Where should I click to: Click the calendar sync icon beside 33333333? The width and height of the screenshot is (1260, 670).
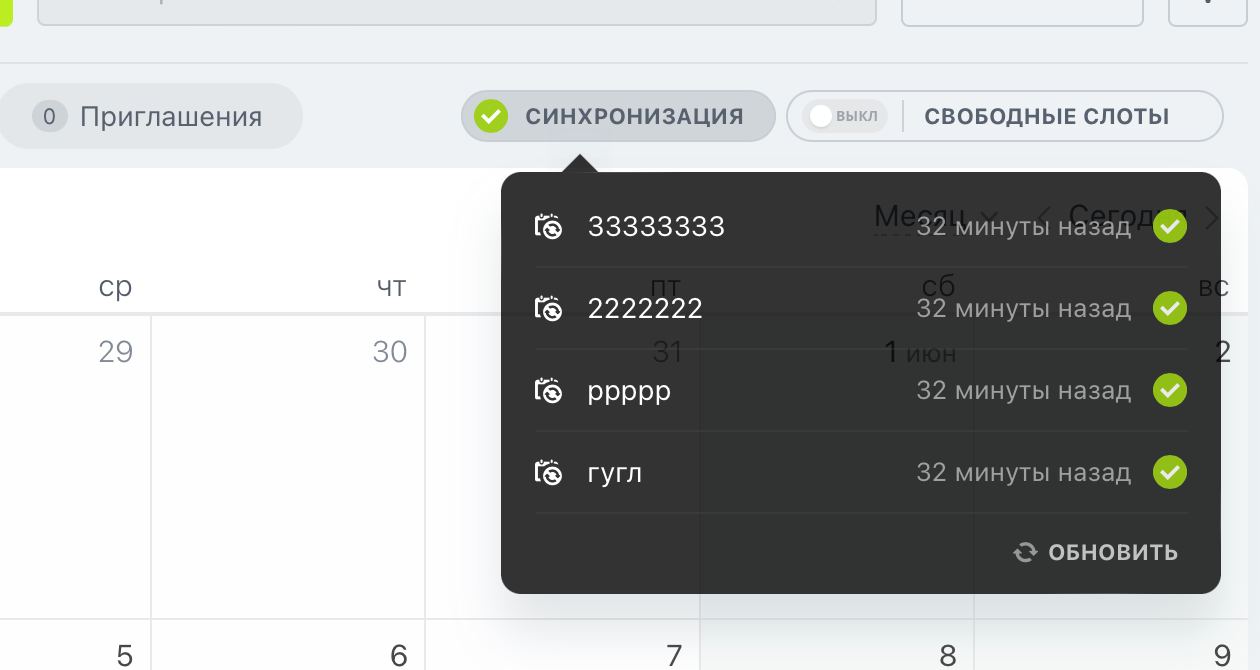click(x=548, y=227)
